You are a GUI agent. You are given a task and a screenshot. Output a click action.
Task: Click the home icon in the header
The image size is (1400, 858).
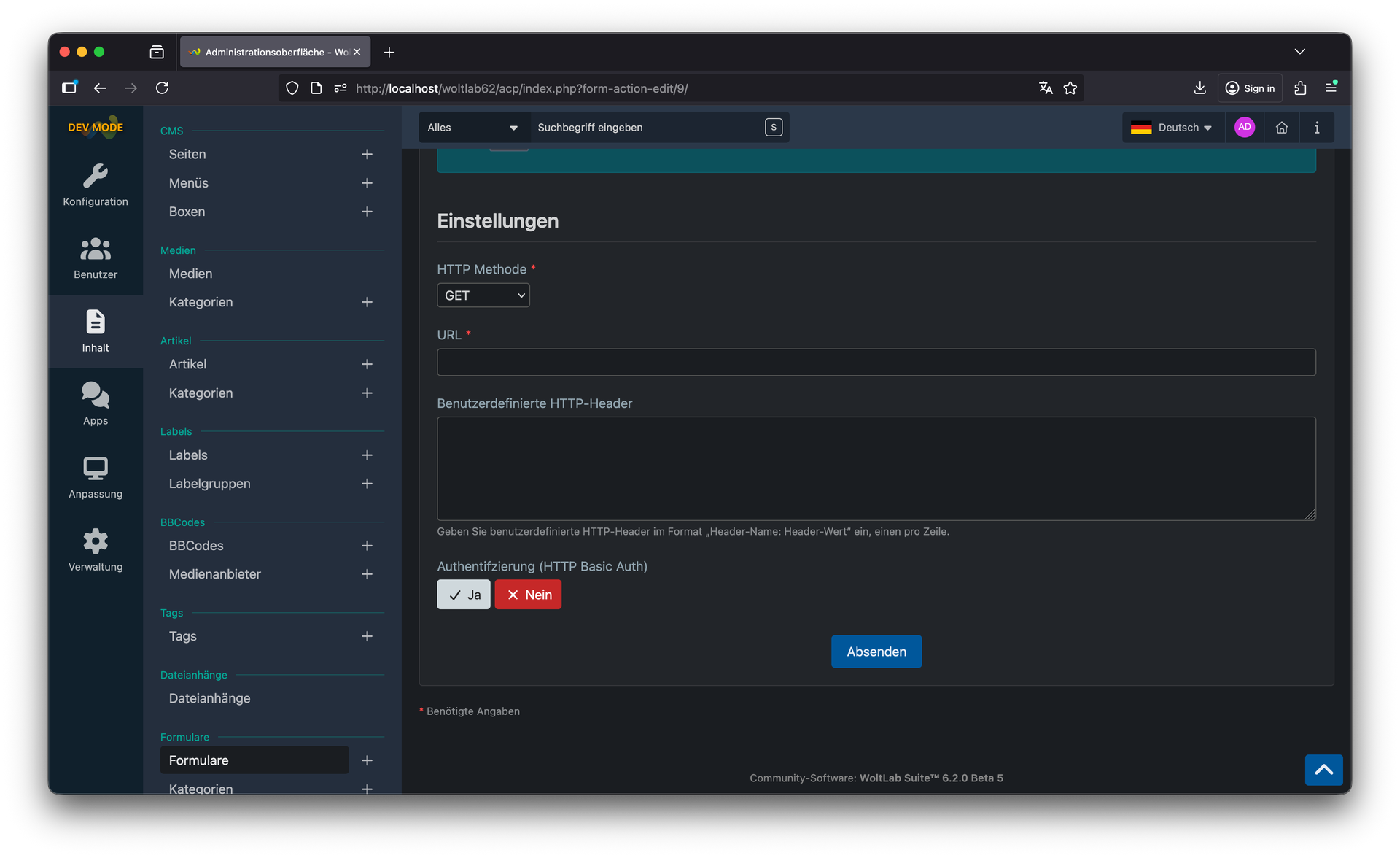tap(1281, 128)
